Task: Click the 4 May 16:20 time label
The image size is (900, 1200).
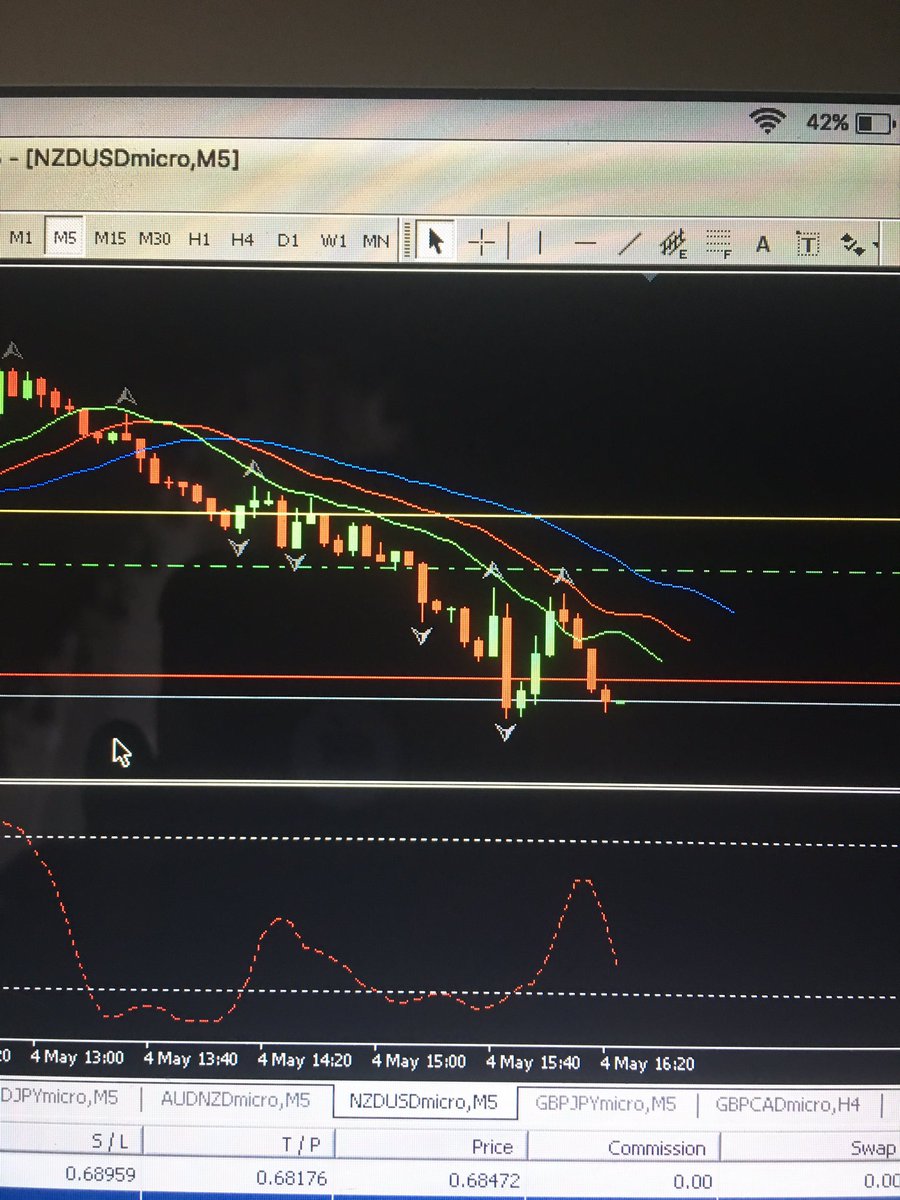Action: click(647, 1063)
